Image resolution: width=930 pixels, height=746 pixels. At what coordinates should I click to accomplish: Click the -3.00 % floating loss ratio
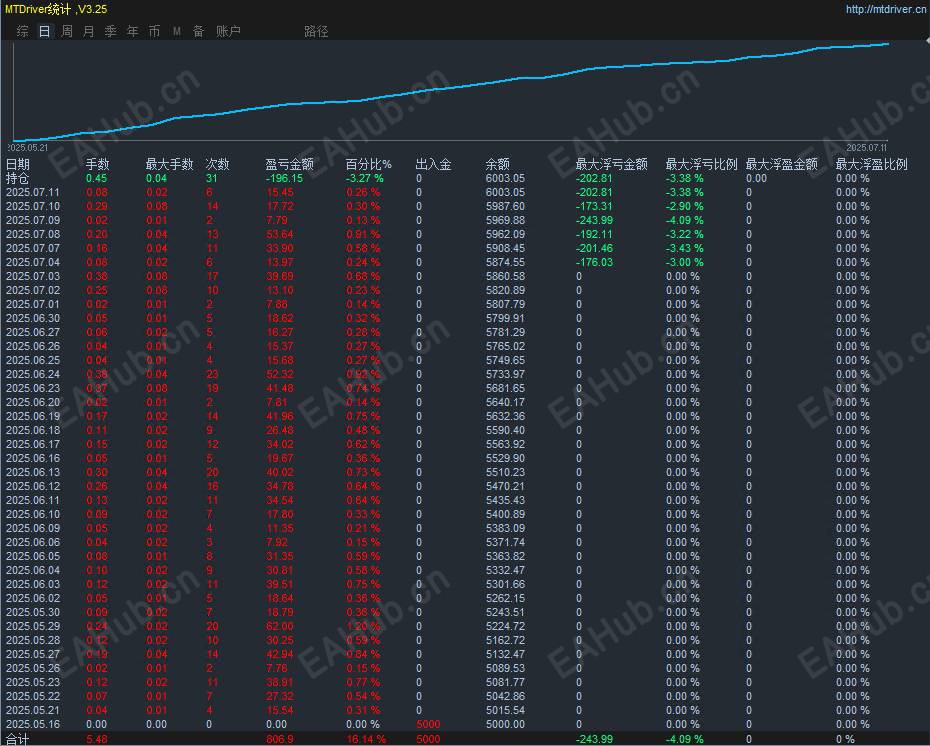click(684, 262)
